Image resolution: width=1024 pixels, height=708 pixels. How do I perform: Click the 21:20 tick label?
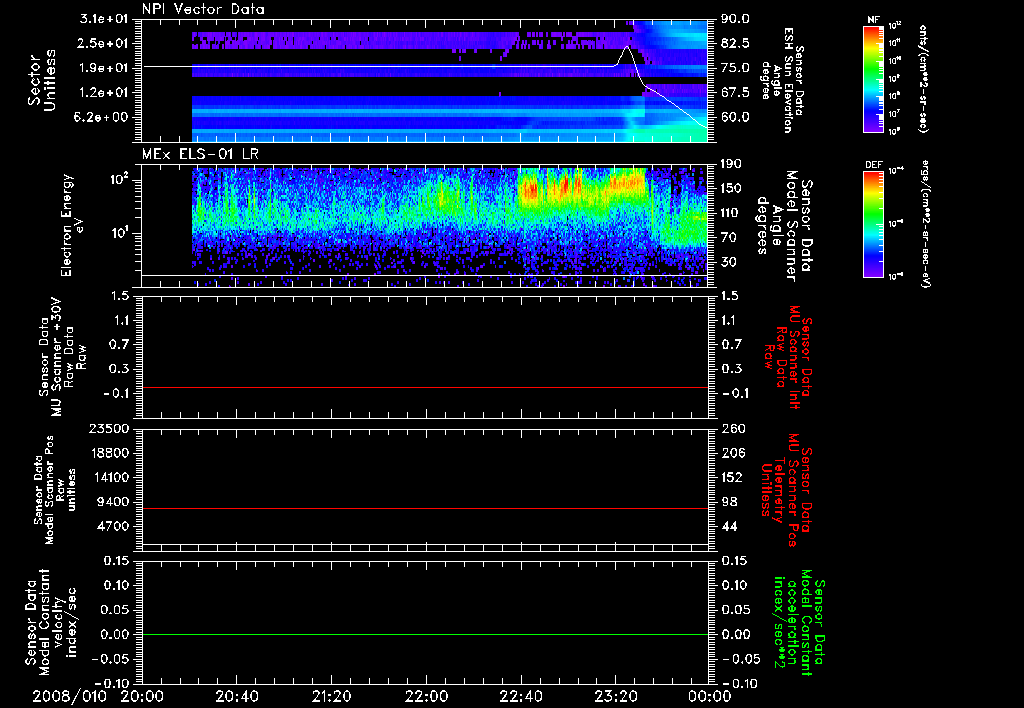click(x=332, y=695)
